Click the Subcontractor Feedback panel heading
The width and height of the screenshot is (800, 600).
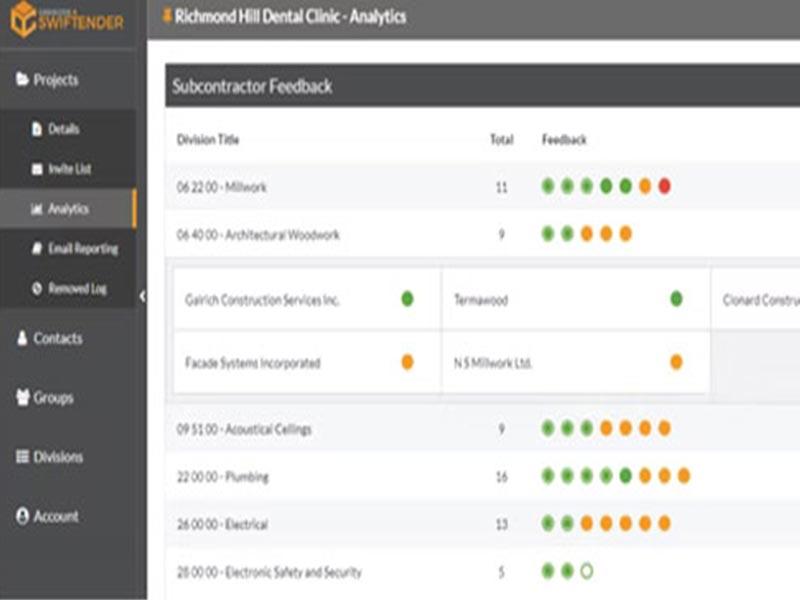[252, 86]
